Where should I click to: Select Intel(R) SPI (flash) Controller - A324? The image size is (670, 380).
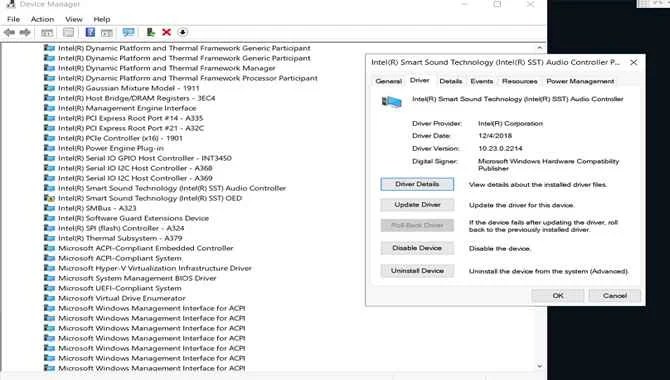121,228
